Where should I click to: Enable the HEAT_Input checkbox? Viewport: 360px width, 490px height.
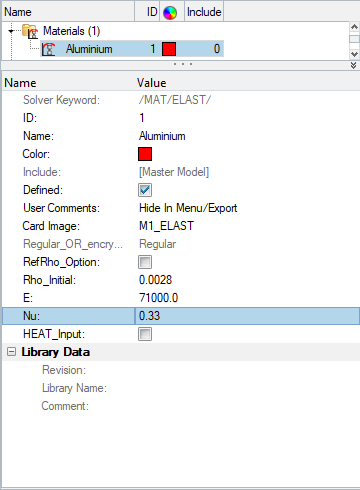(x=145, y=334)
